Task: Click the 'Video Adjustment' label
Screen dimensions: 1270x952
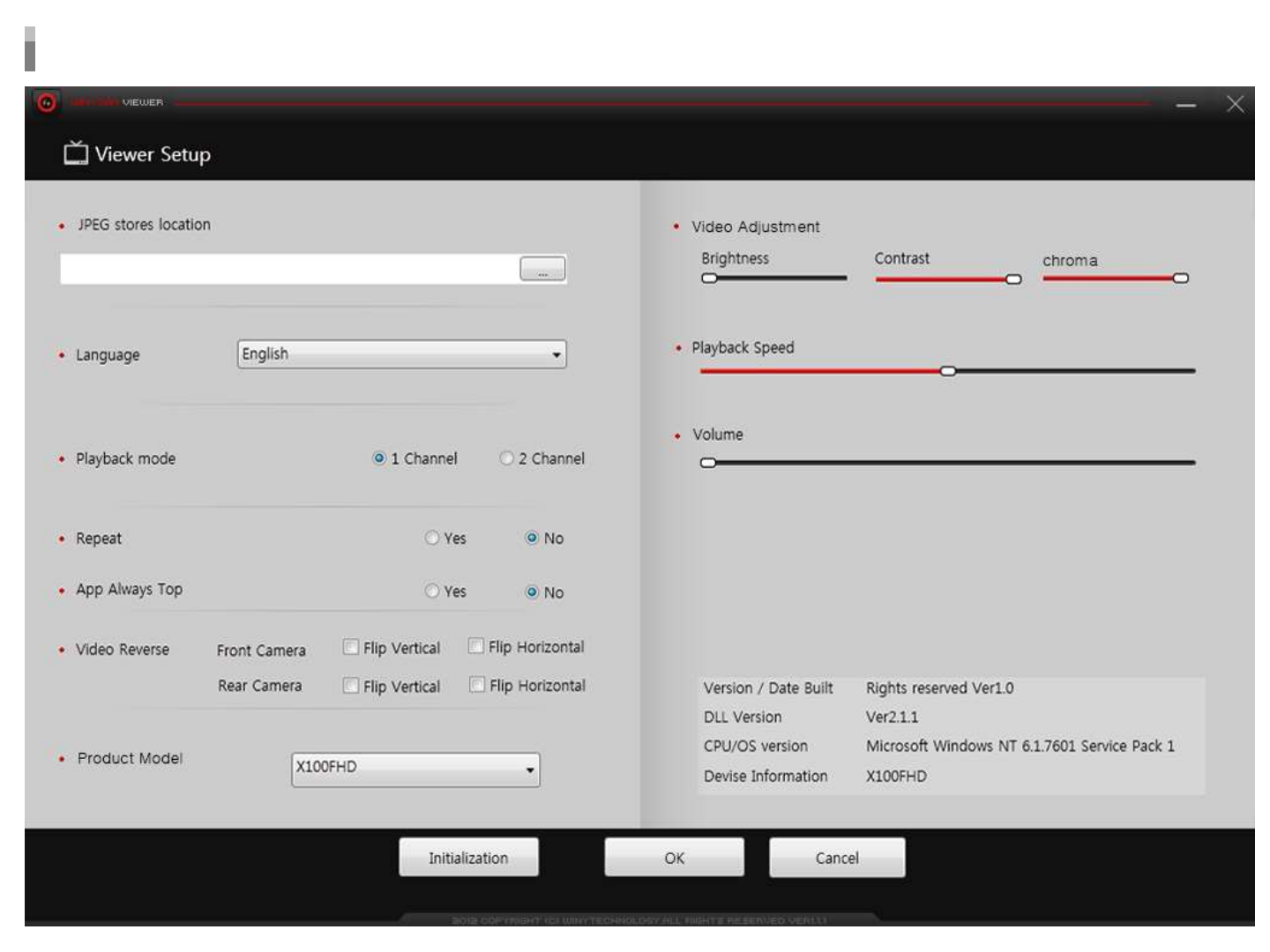Action: (x=756, y=227)
